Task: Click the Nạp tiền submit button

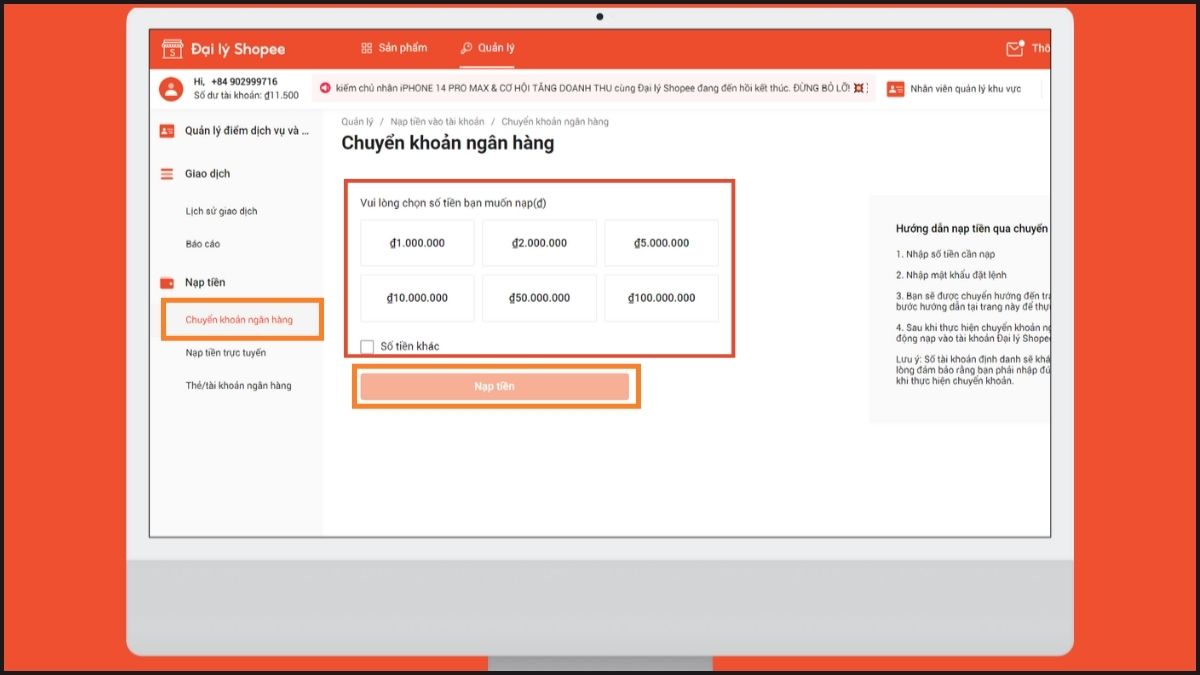Action: 495,387
